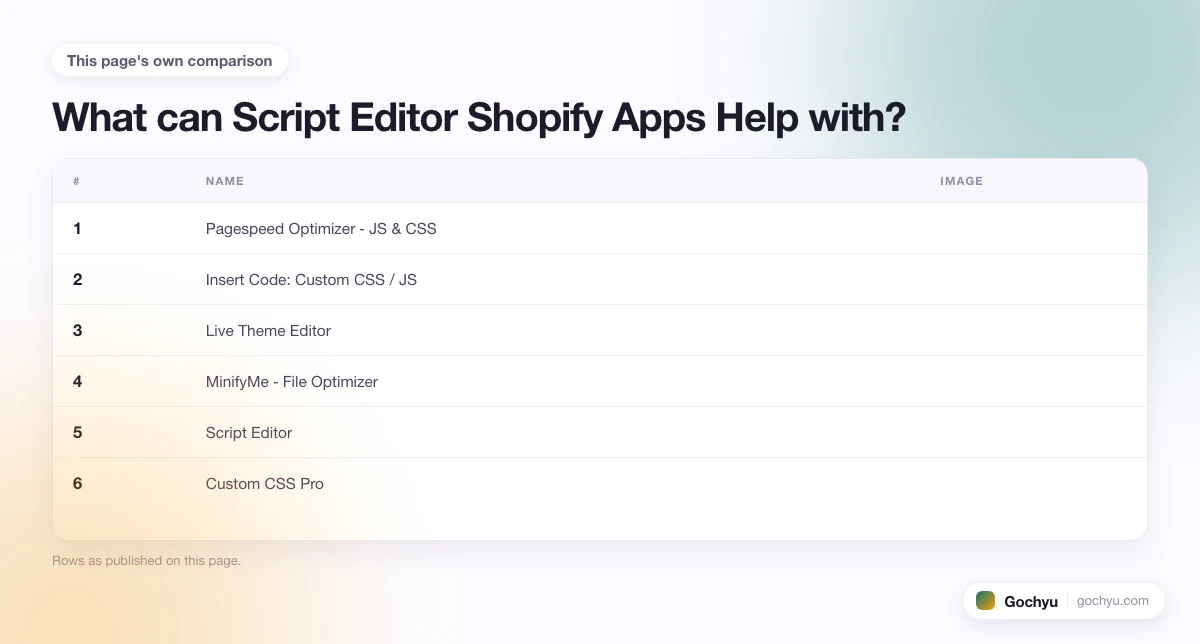Click the "Rows as published on this page." note
1200x644 pixels.
146,561
